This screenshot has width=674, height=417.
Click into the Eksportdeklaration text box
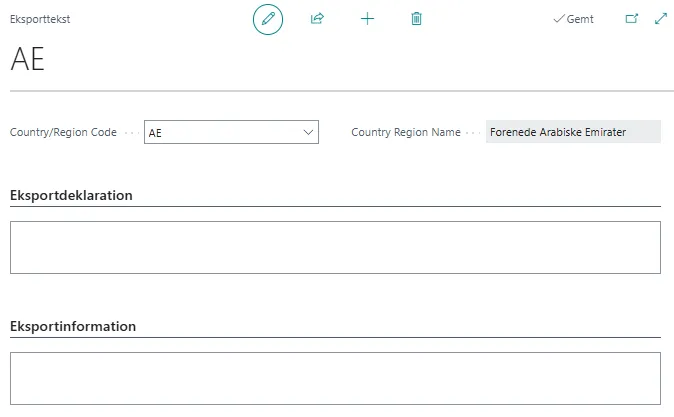[x=335, y=247]
